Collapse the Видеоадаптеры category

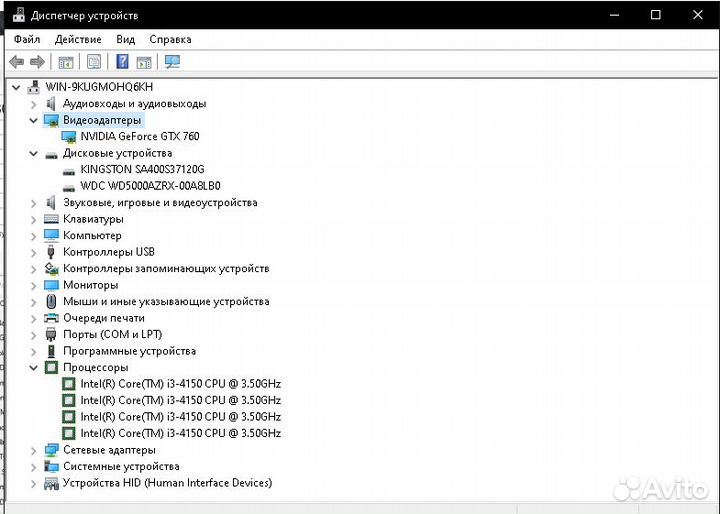[34, 120]
